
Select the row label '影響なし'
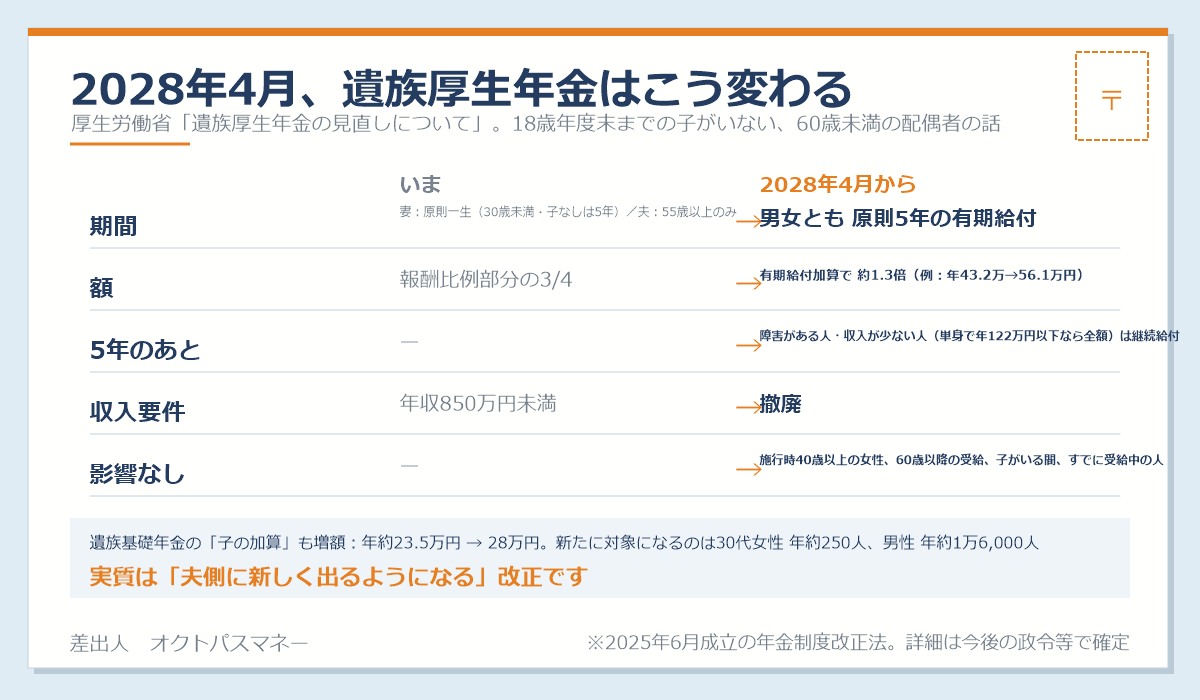pyautogui.click(x=137, y=474)
